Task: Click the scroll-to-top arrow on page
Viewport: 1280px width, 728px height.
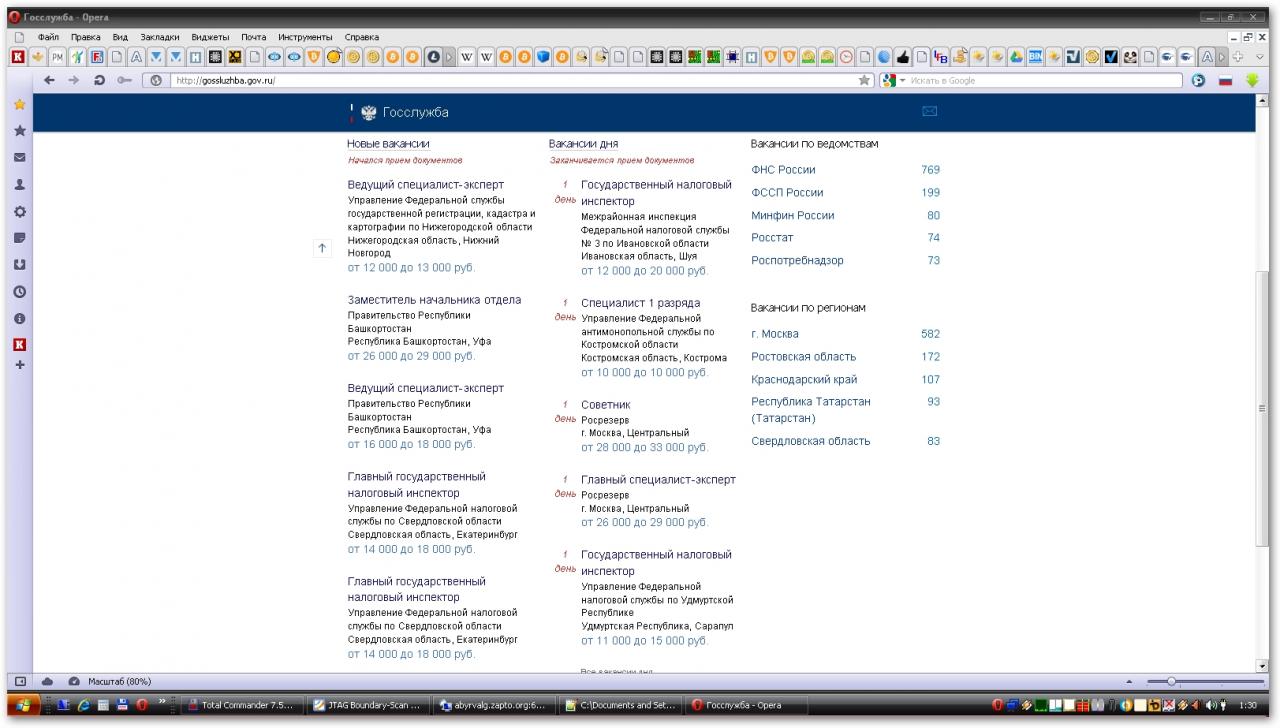Action: click(x=322, y=248)
